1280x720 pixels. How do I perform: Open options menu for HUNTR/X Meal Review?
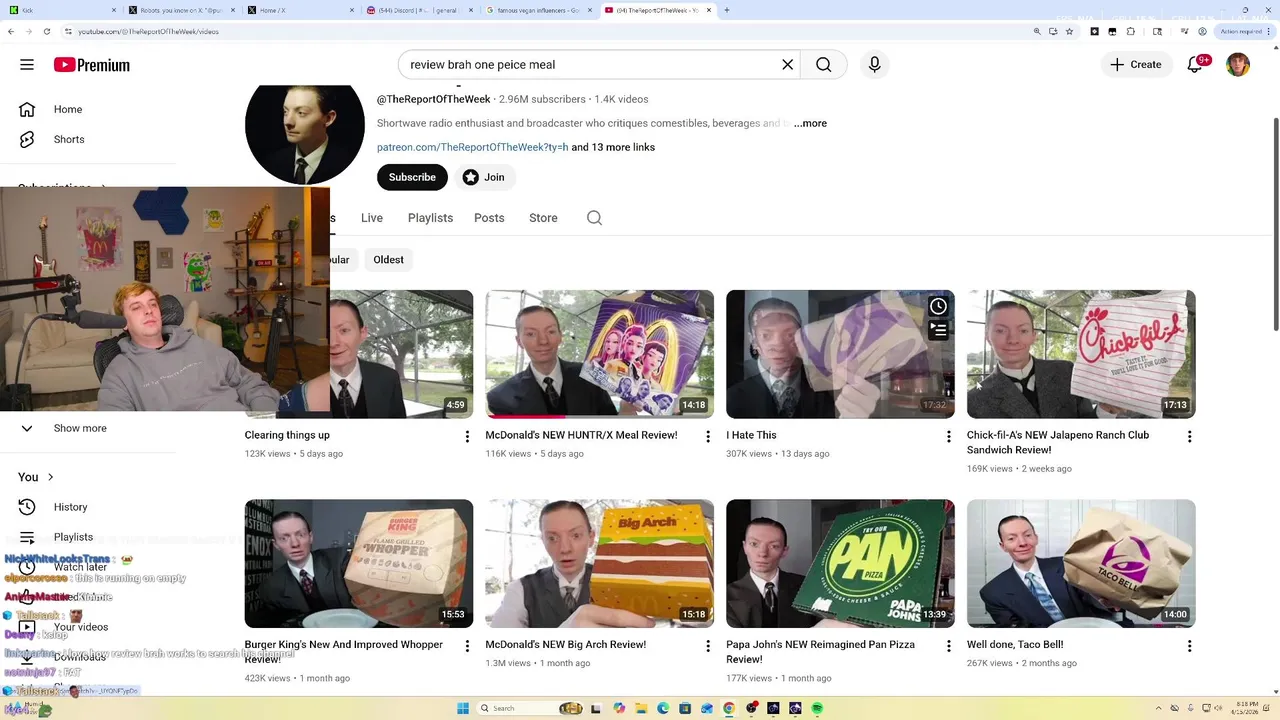click(708, 437)
